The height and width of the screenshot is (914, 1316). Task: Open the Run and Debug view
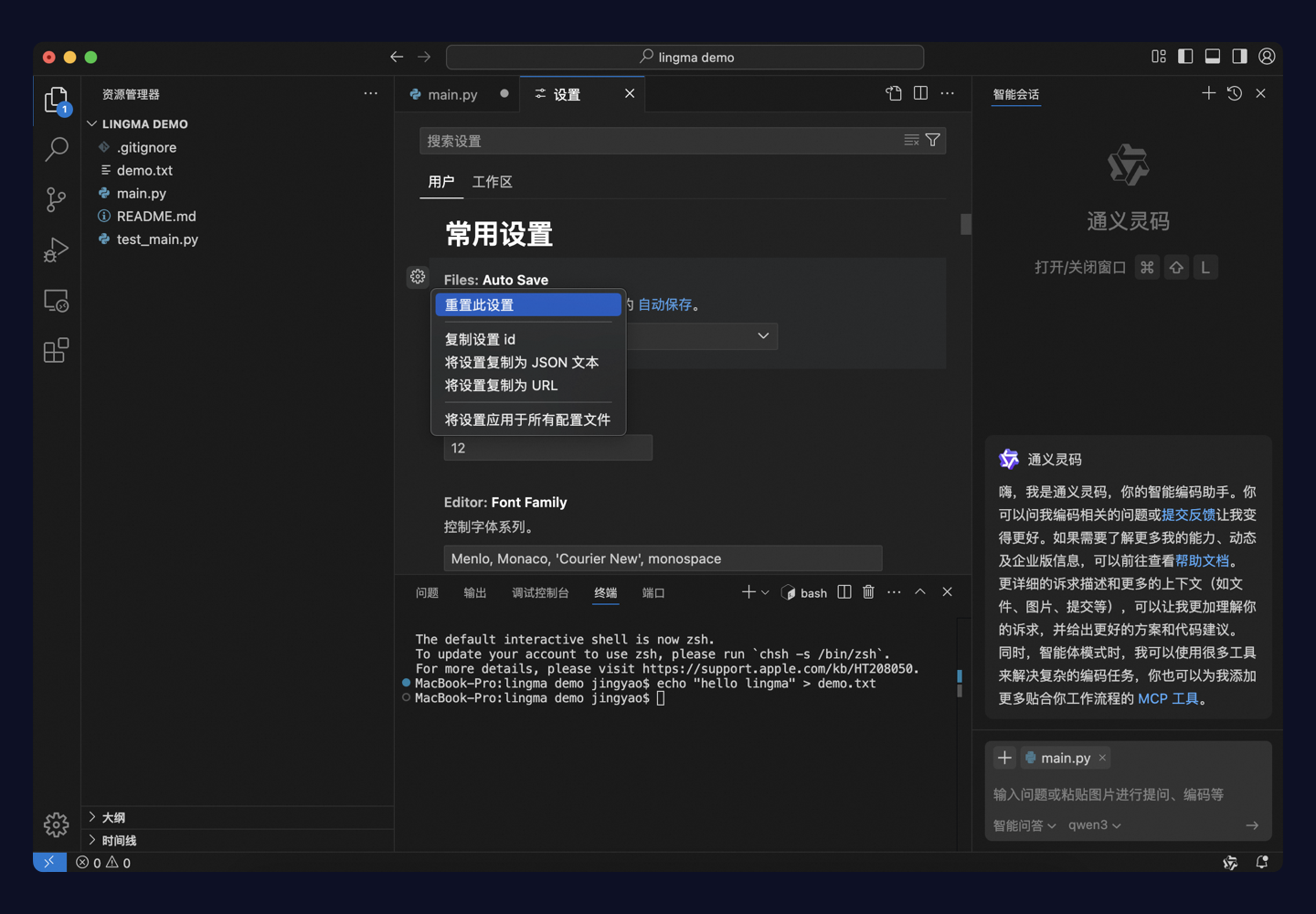coord(57,250)
